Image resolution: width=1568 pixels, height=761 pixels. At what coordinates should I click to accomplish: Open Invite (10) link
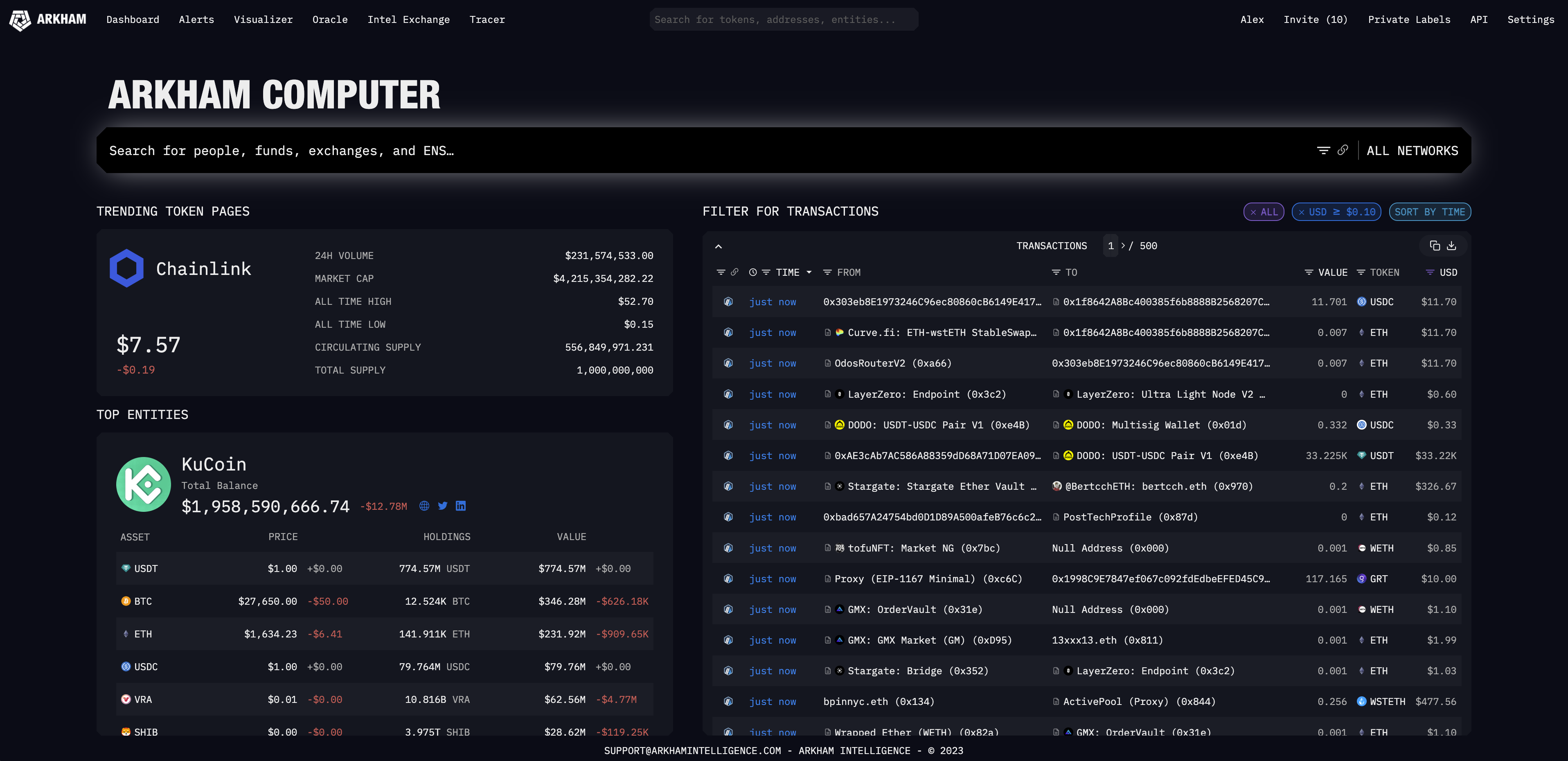click(1316, 20)
